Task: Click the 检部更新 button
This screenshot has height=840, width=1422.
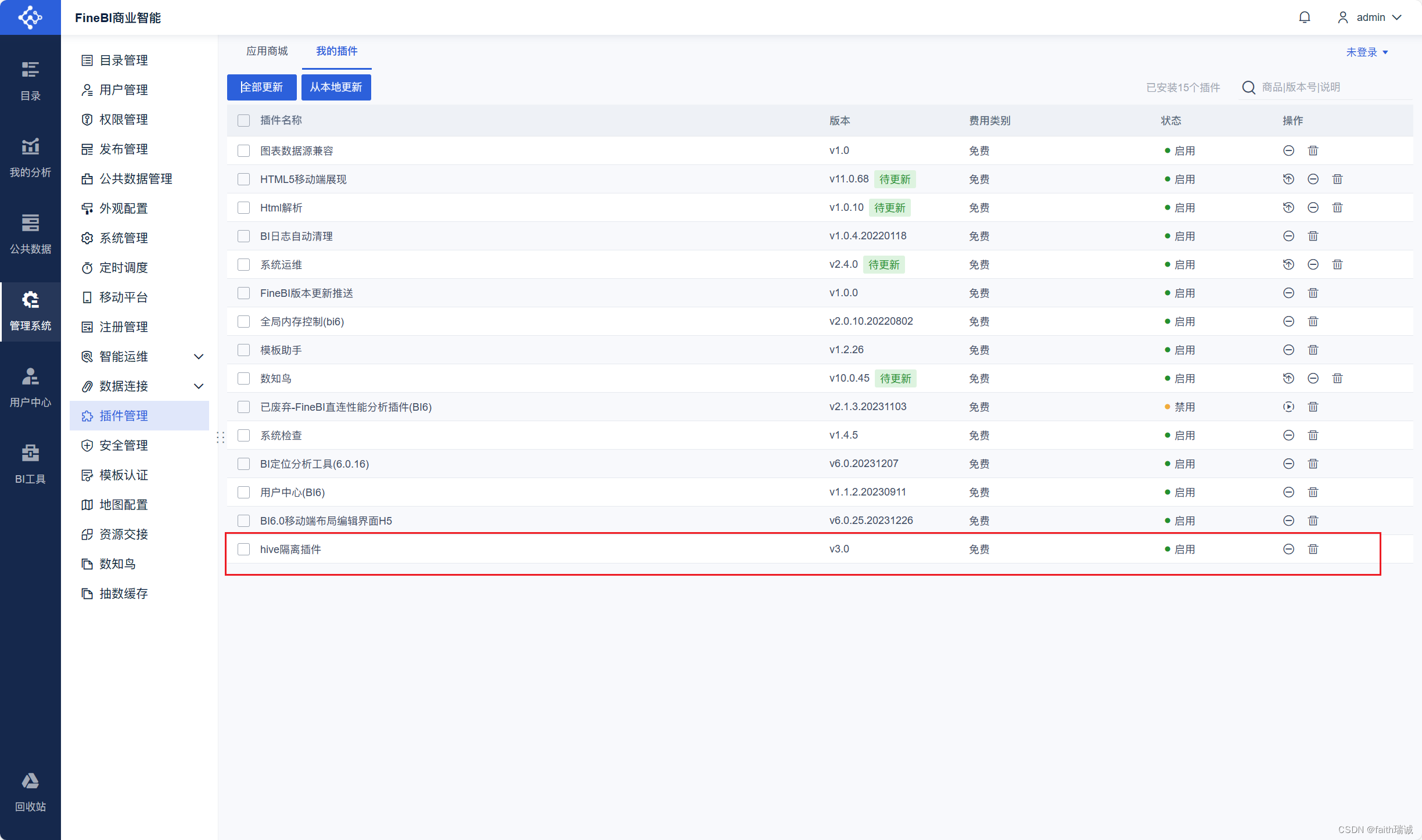Action: (260, 88)
